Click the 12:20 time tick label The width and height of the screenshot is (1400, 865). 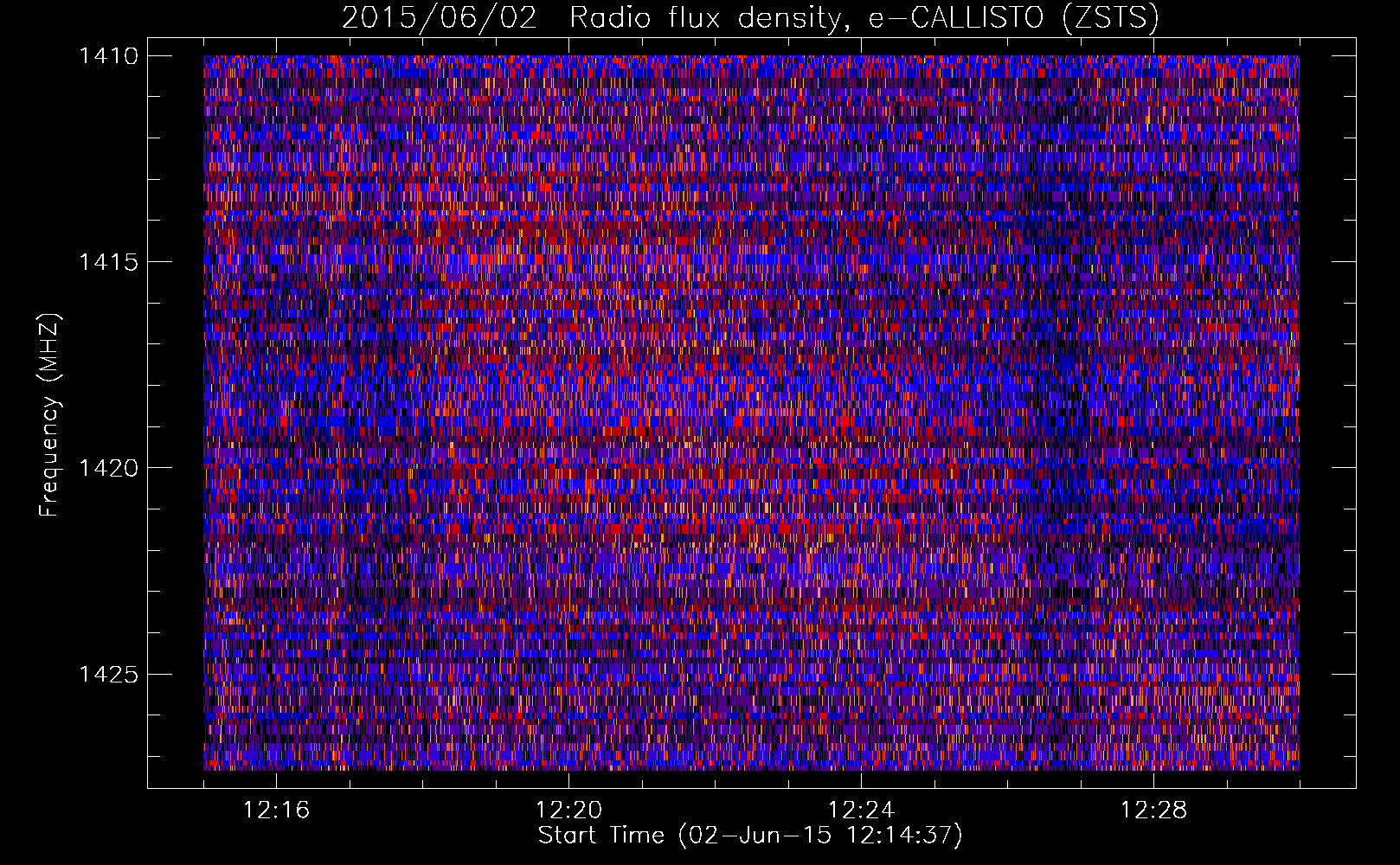[x=568, y=811]
